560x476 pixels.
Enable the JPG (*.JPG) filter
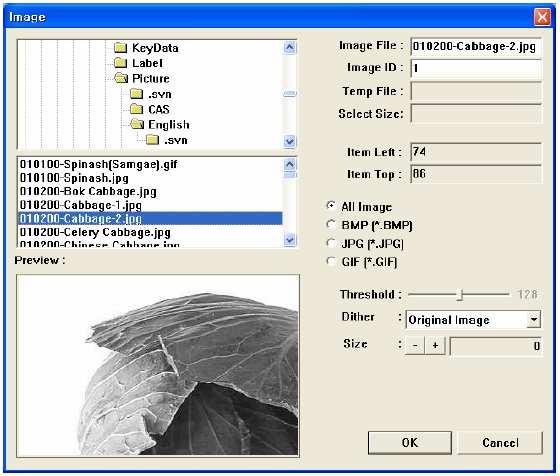331,244
